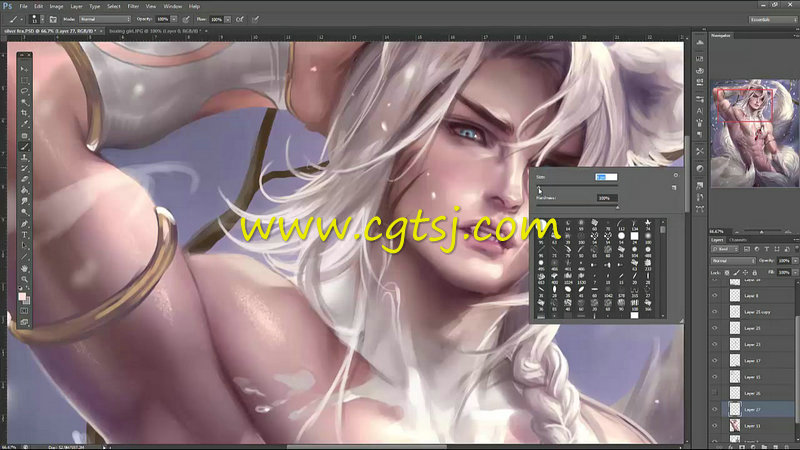Toggle visibility eye of Layer 27
The width and height of the screenshot is (800, 450).
(715, 409)
